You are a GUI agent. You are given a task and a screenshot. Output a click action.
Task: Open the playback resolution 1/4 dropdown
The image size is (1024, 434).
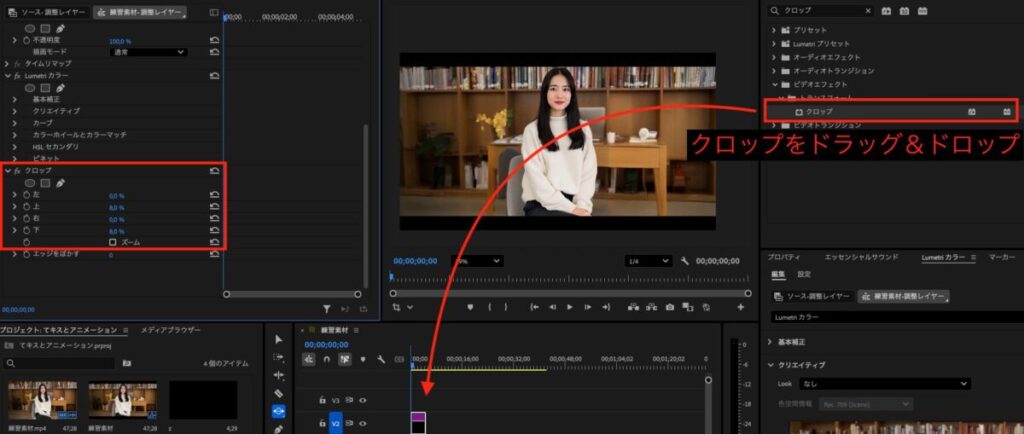coord(646,261)
